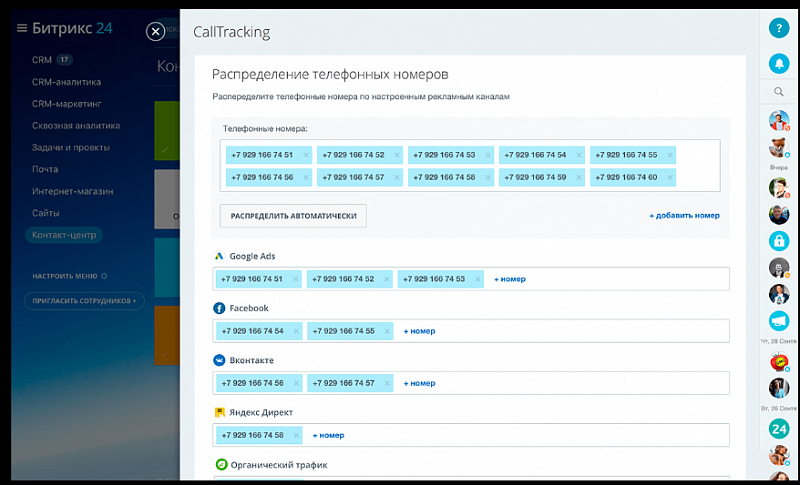
Task: Open Почта in left menu
Action: tap(45, 169)
